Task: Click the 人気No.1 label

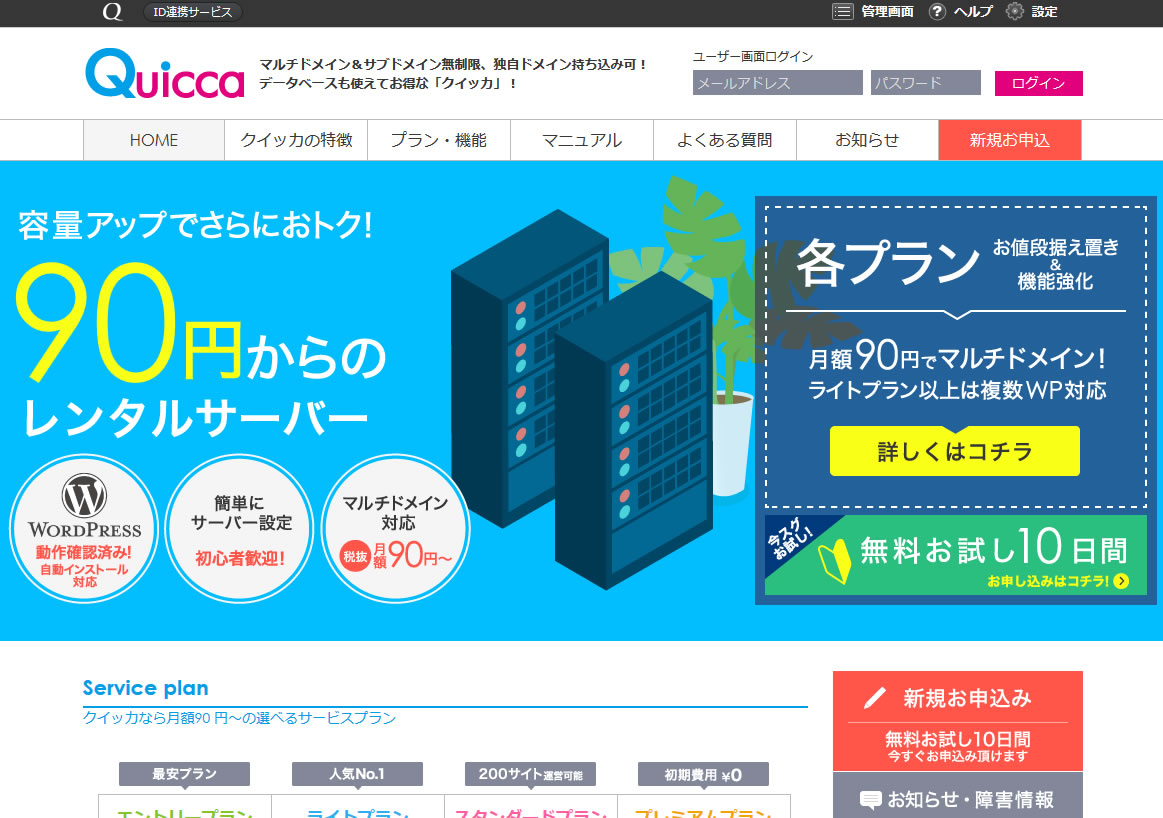Action: click(357, 774)
